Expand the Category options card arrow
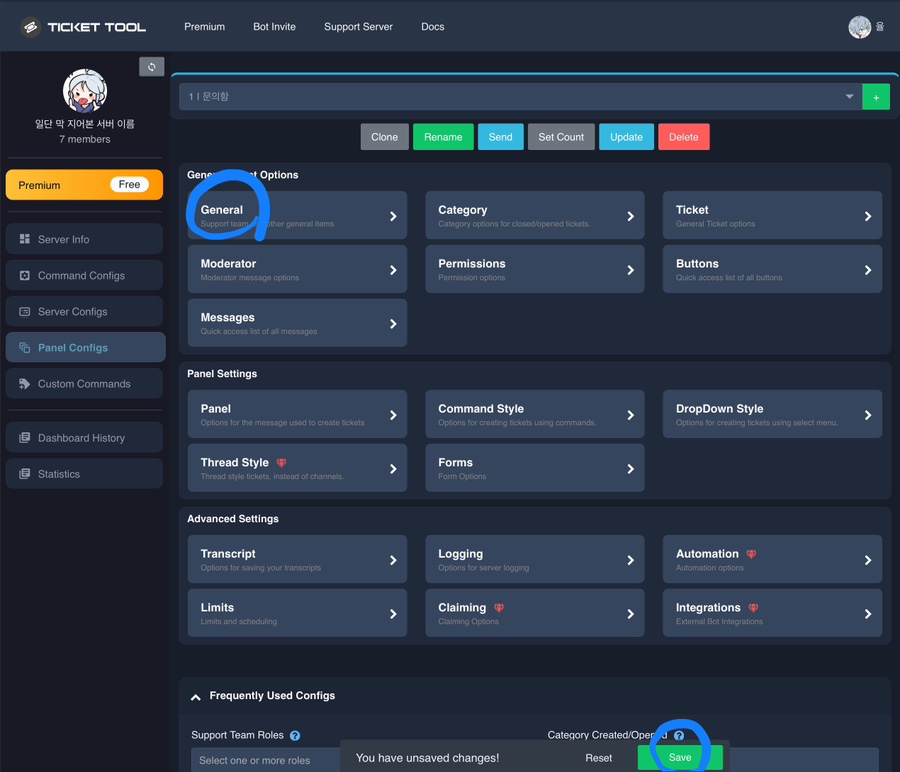 [630, 216]
